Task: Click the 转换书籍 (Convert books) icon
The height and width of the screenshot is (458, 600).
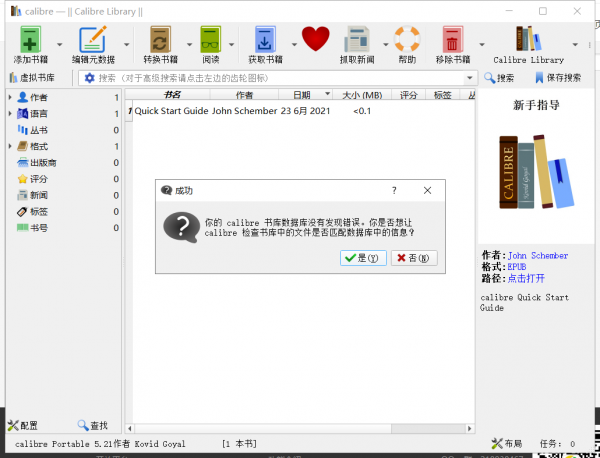Action: [x=160, y=39]
